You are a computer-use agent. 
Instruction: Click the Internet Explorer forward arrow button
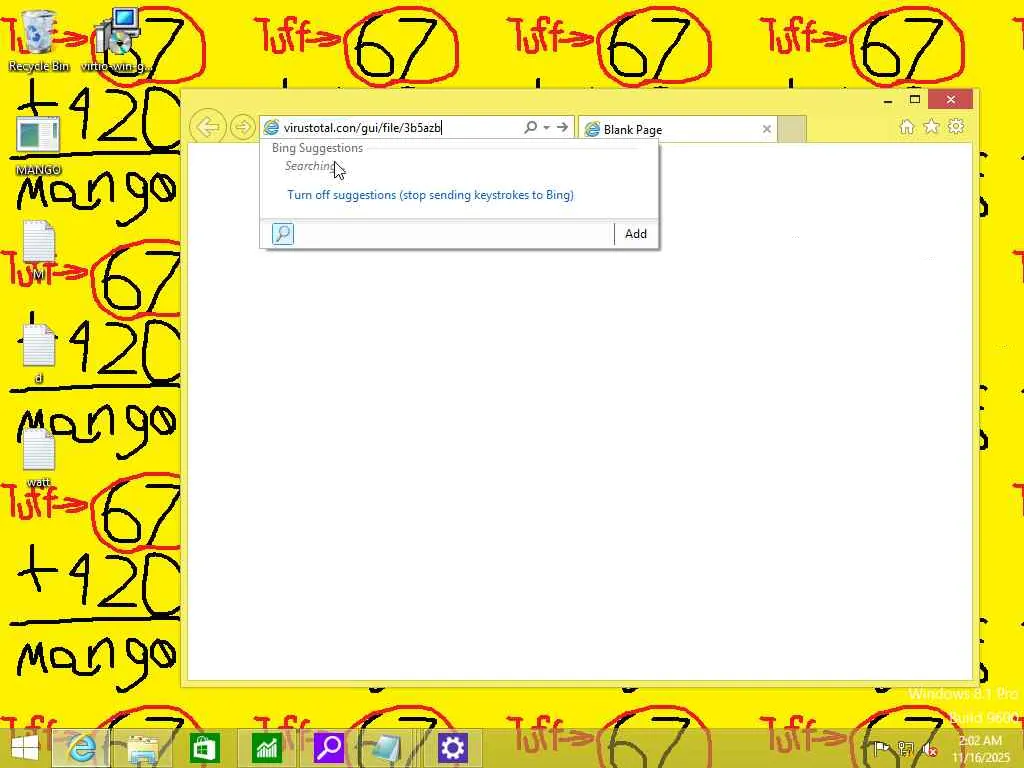(243, 127)
